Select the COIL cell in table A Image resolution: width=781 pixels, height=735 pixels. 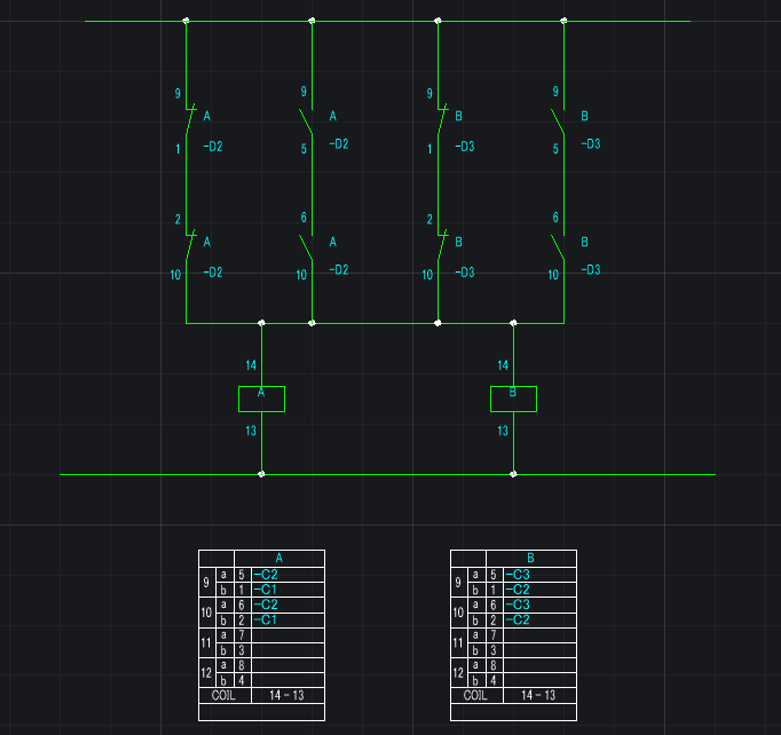pos(225,696)
